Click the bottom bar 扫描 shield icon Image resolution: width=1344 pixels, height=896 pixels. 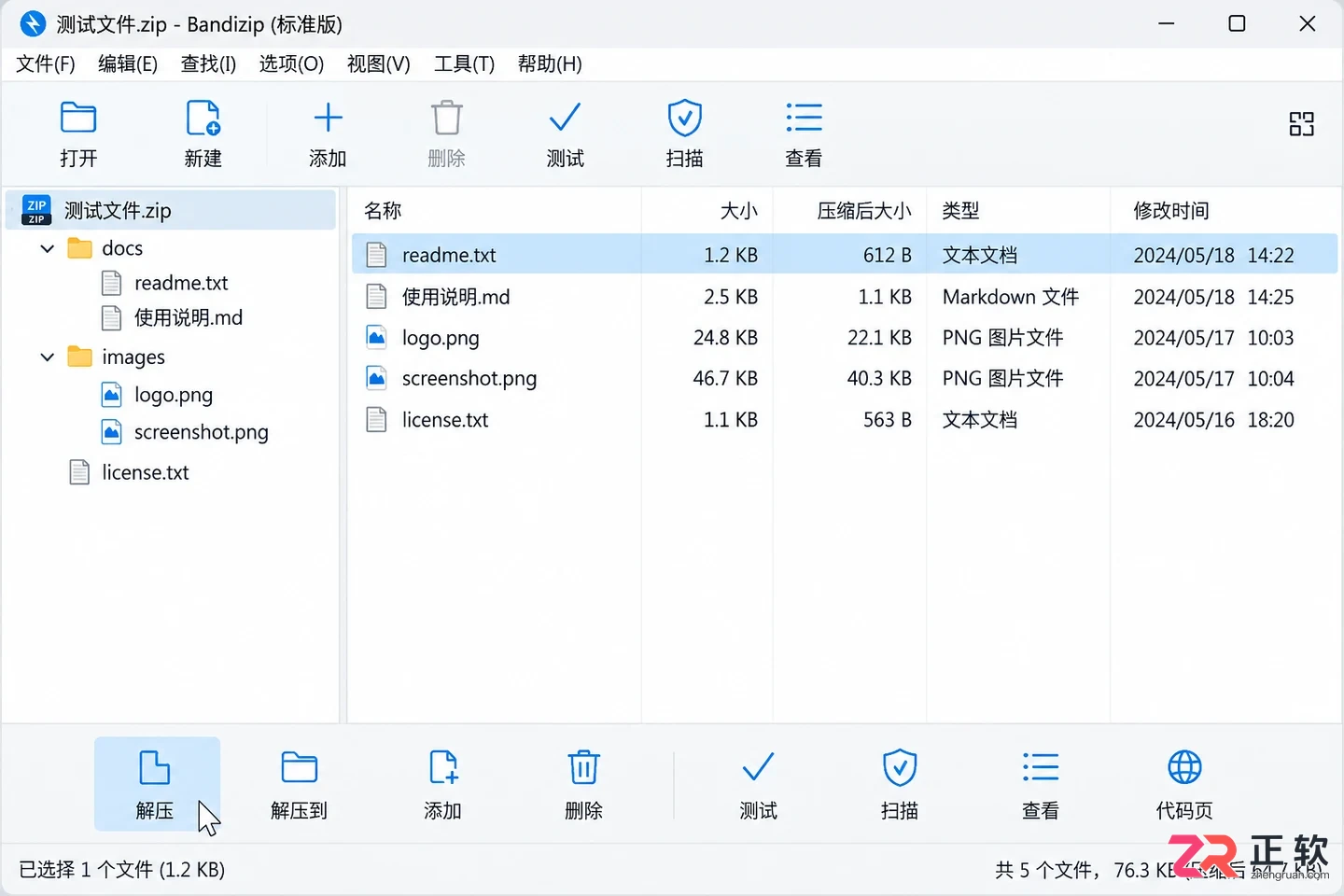[900, 768]
